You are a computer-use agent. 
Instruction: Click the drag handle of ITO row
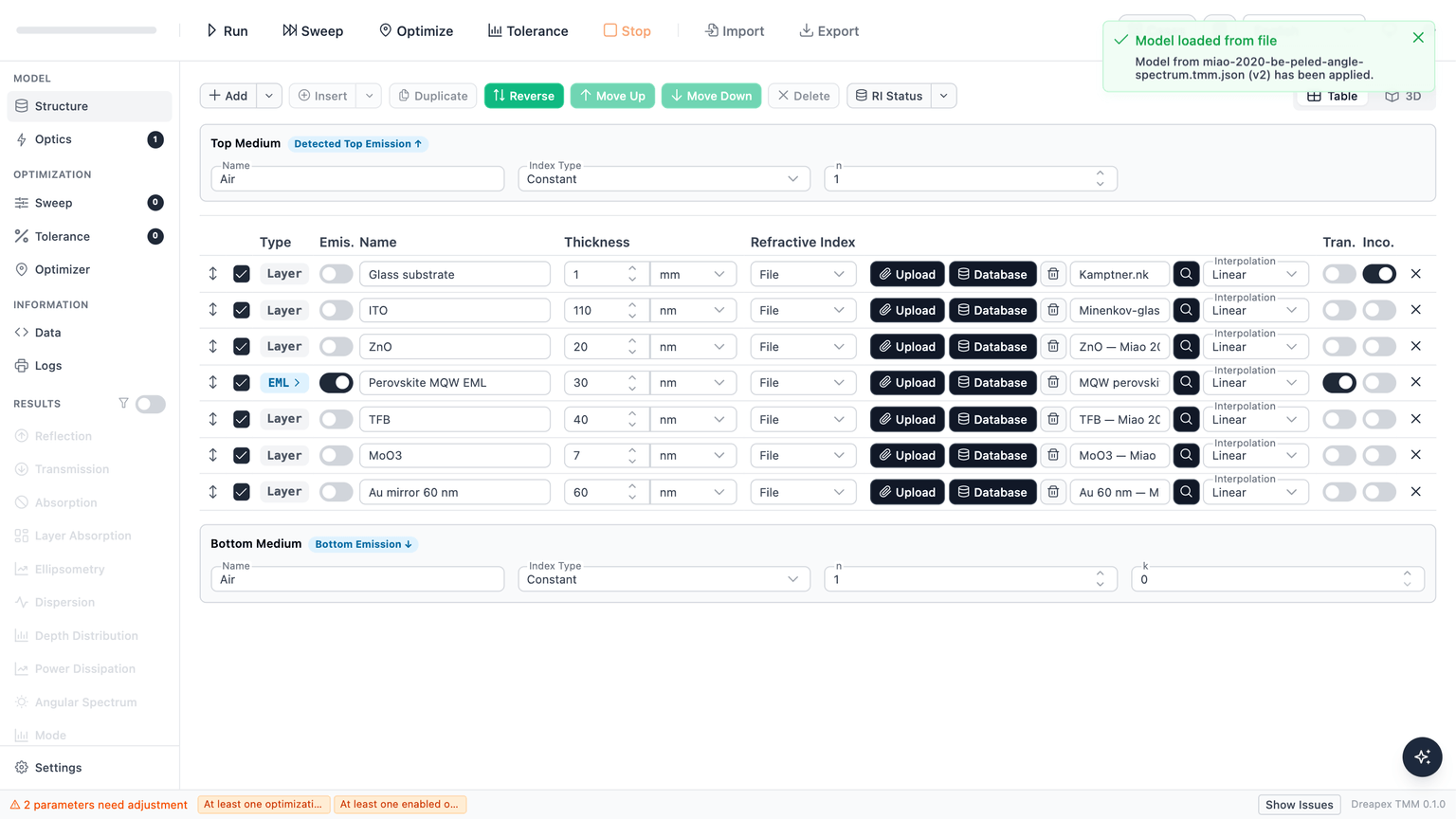(213, 310)
